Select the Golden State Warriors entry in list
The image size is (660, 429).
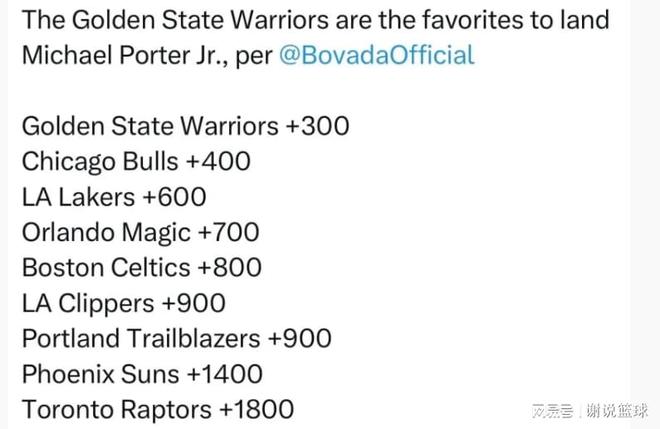pyautogui.click(x=150, y=126)
